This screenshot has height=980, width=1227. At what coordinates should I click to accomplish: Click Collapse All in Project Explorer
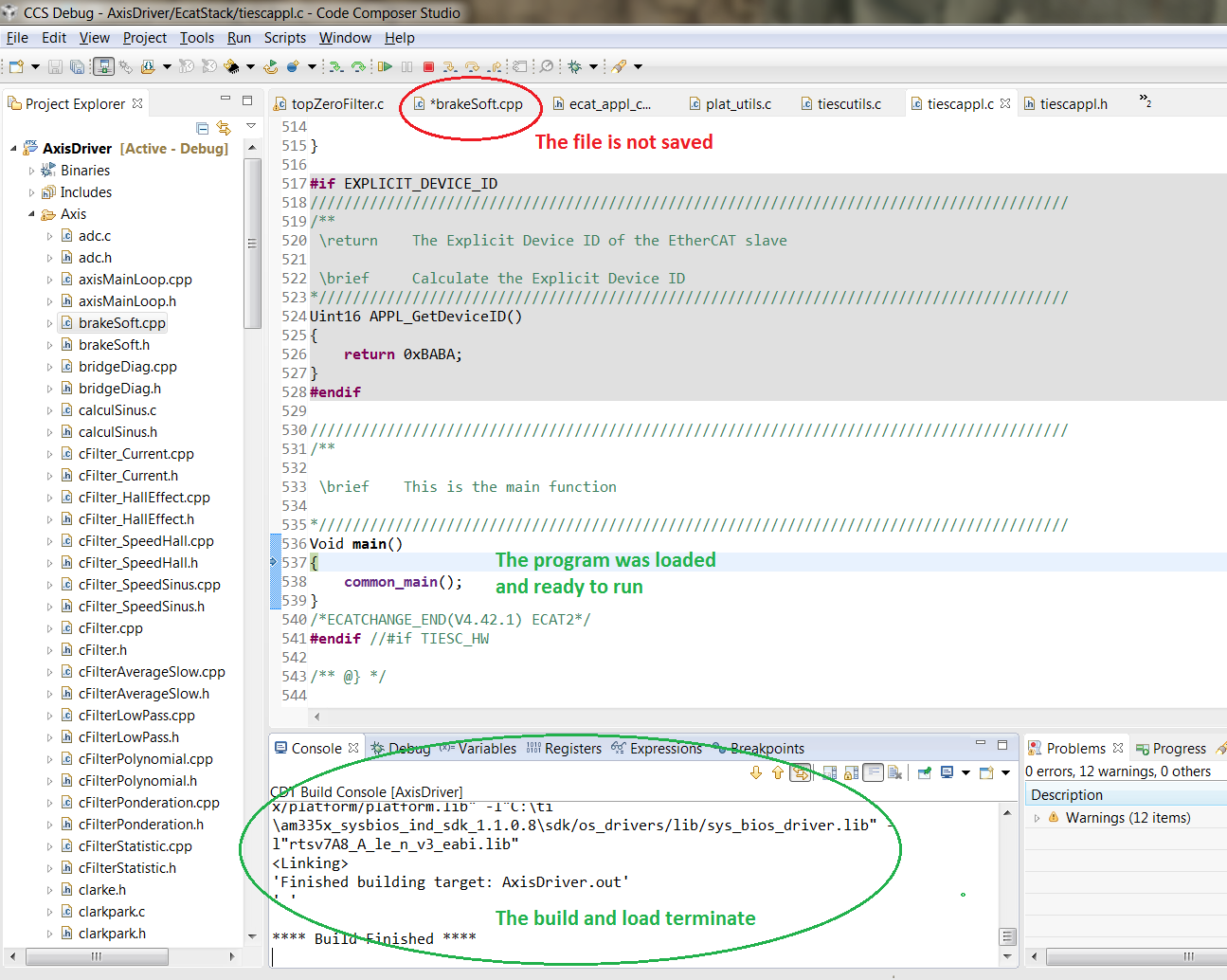coord(202,128)
